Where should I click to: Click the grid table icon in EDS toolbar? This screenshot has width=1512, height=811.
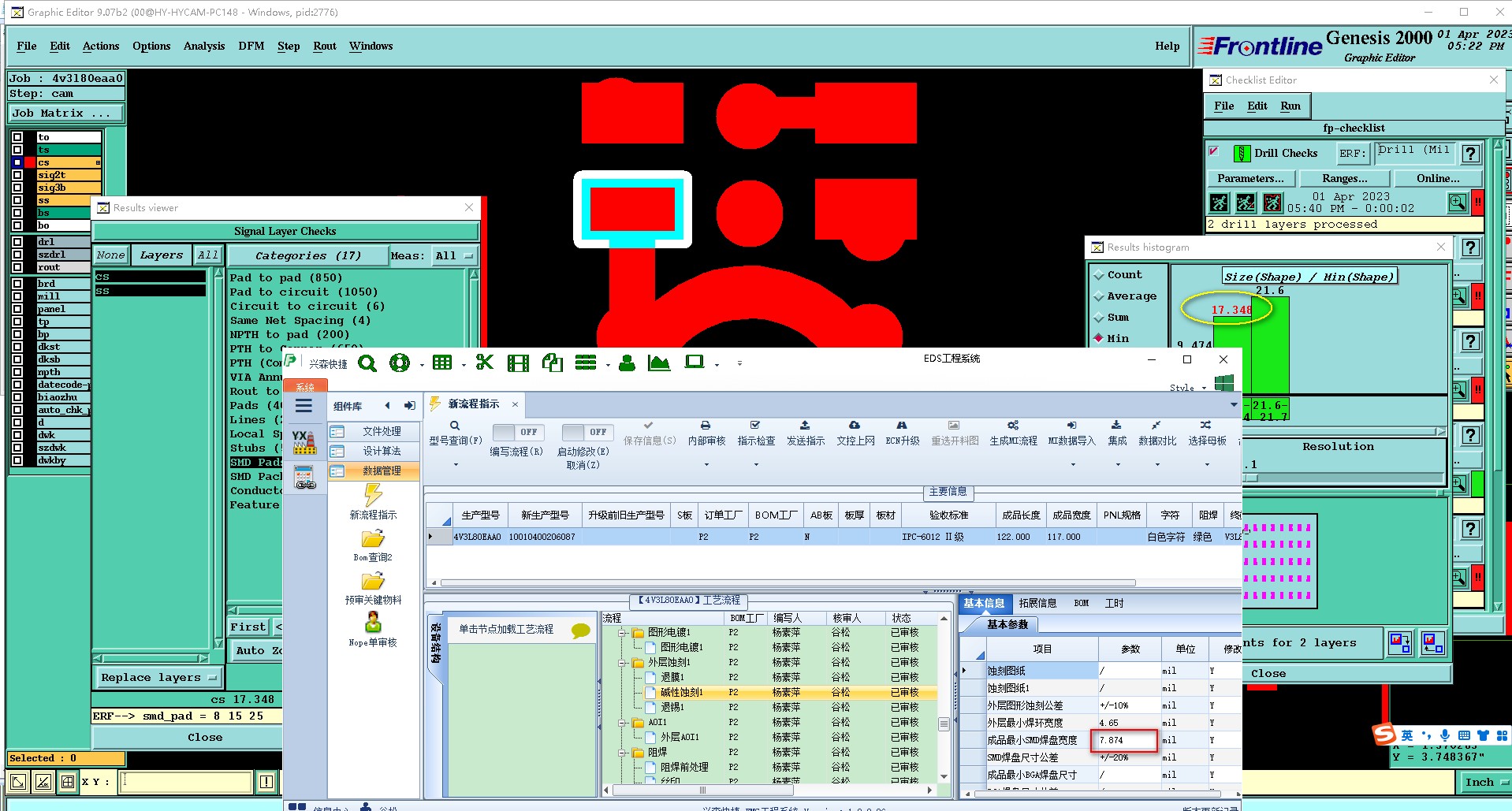pyautogui.click(x=442, y=363)
